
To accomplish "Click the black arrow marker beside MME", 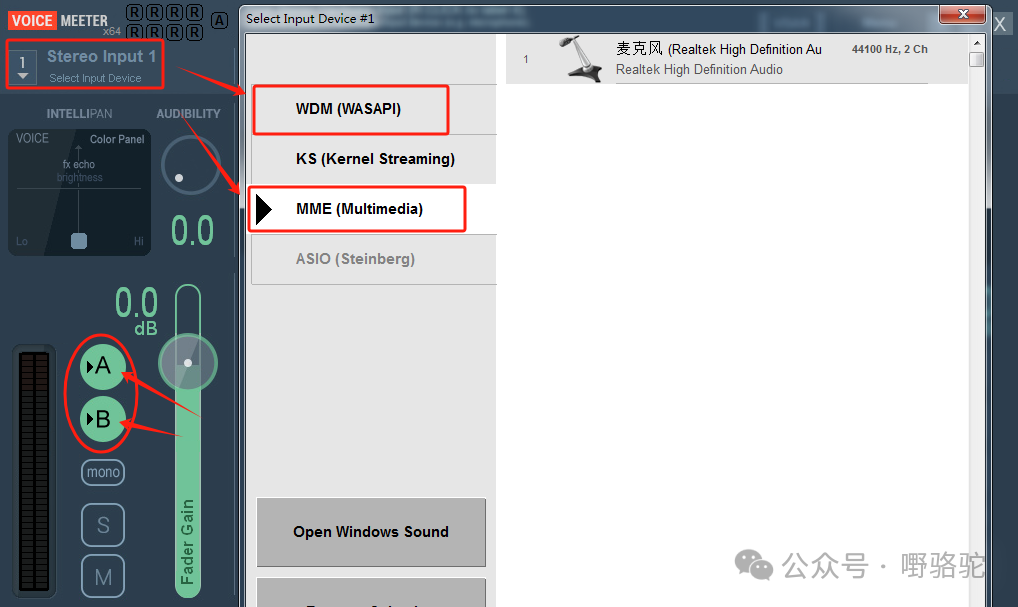I will (264, 209).
